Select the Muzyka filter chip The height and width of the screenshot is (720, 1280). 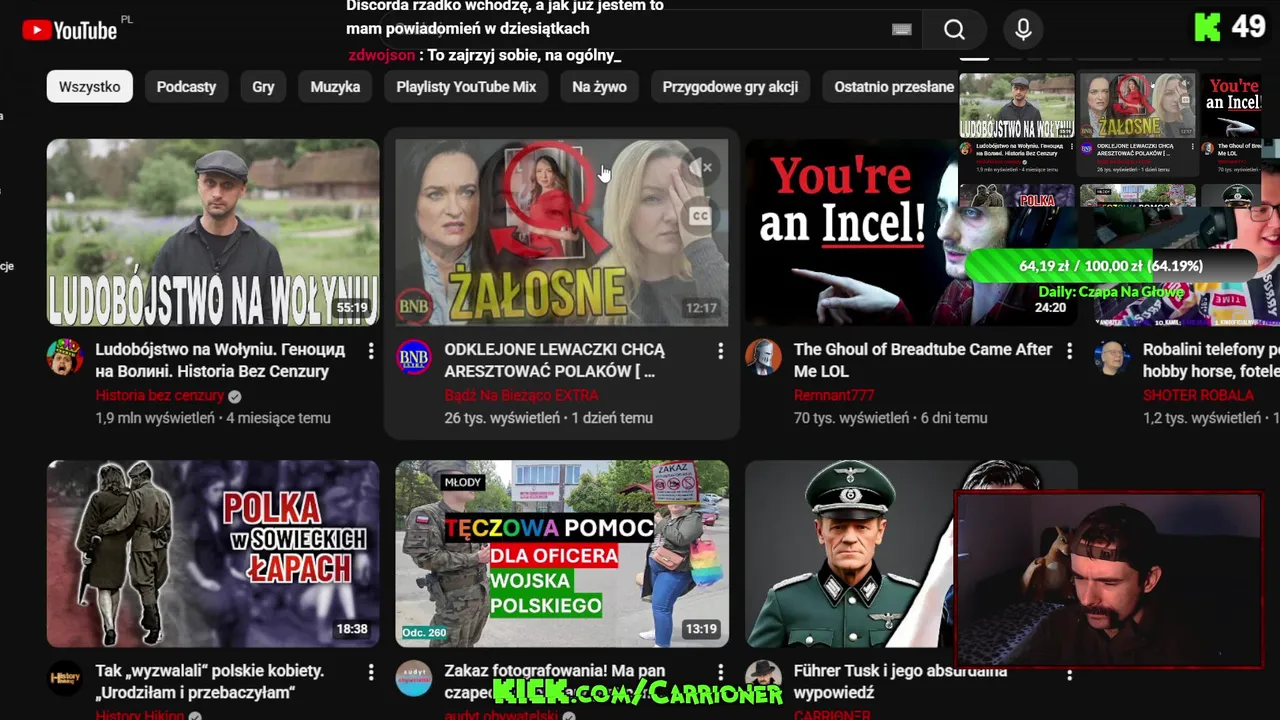point(335,87)
